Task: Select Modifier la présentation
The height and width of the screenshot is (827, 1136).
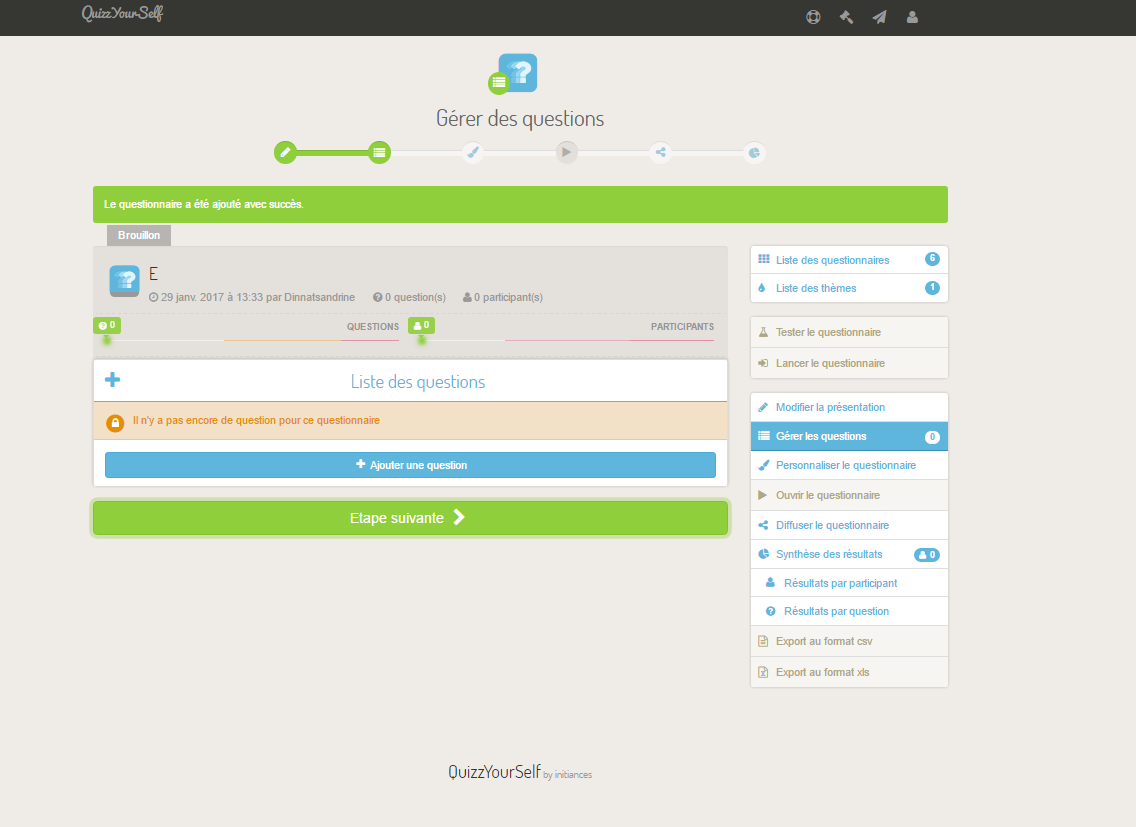Action: click(830, 407)
